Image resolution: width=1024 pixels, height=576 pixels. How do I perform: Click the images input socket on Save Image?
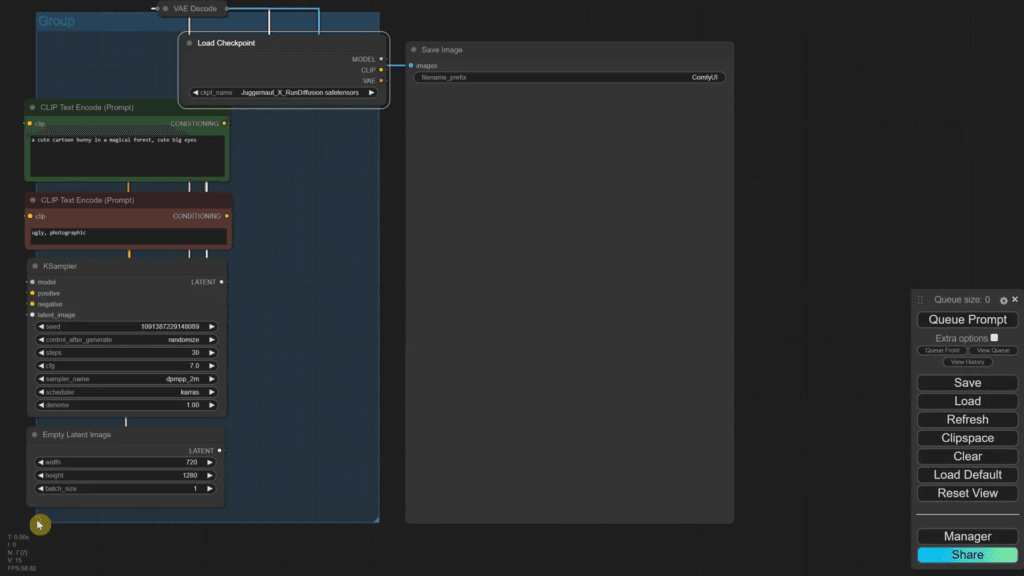tap(411, 65)
